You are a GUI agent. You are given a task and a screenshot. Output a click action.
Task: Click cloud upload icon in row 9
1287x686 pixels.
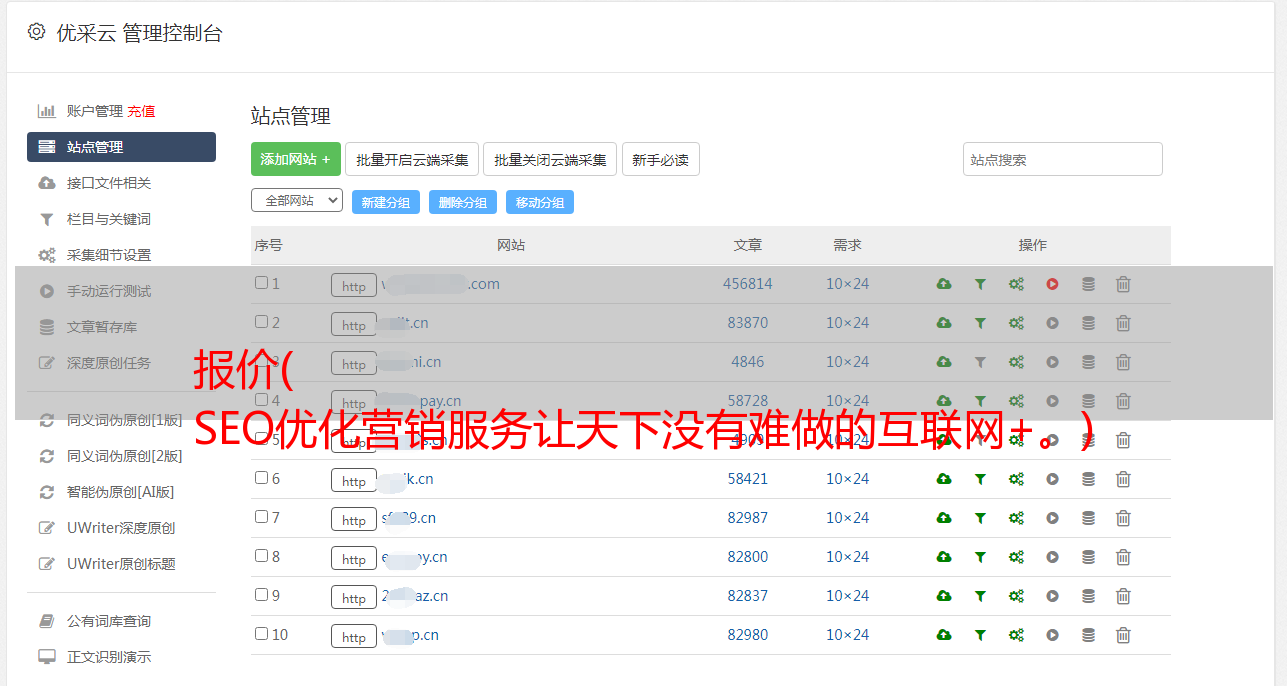[x=944, y=596]
